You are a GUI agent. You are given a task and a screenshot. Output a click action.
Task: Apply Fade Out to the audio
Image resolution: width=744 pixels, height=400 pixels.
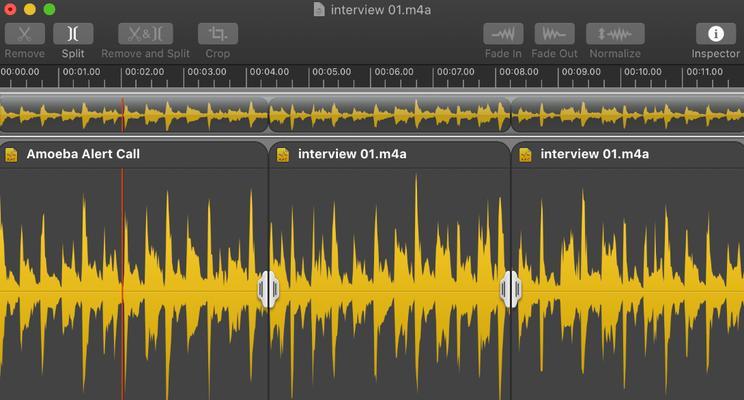point(555,34)
